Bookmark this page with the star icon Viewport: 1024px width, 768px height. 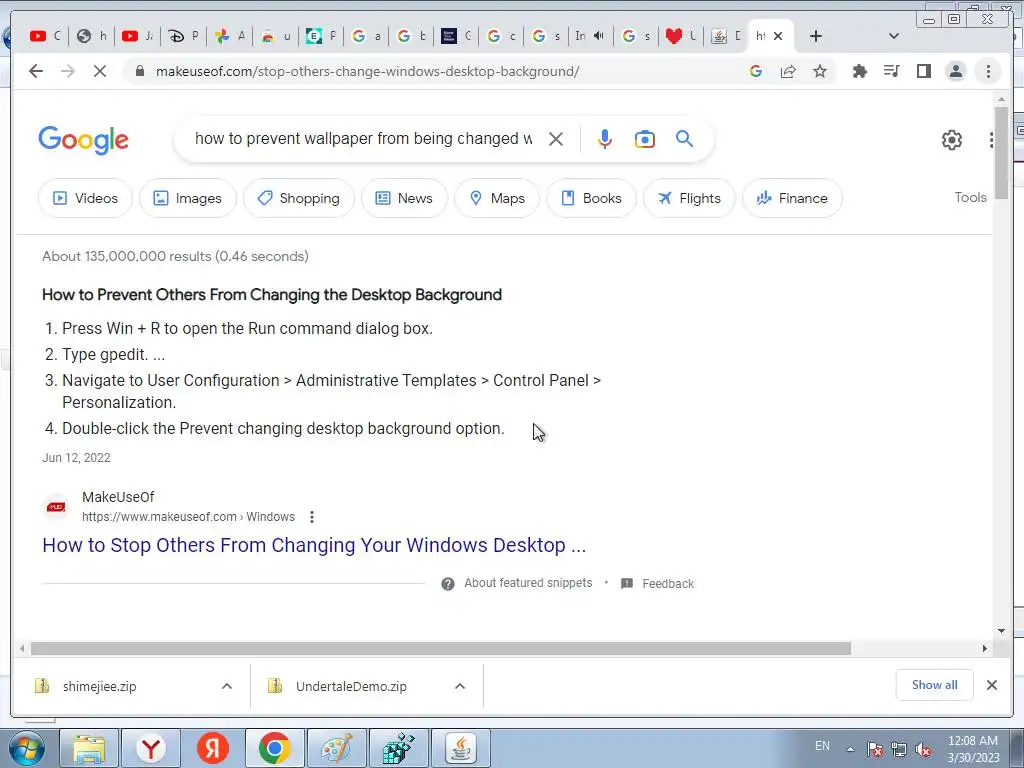820,71
